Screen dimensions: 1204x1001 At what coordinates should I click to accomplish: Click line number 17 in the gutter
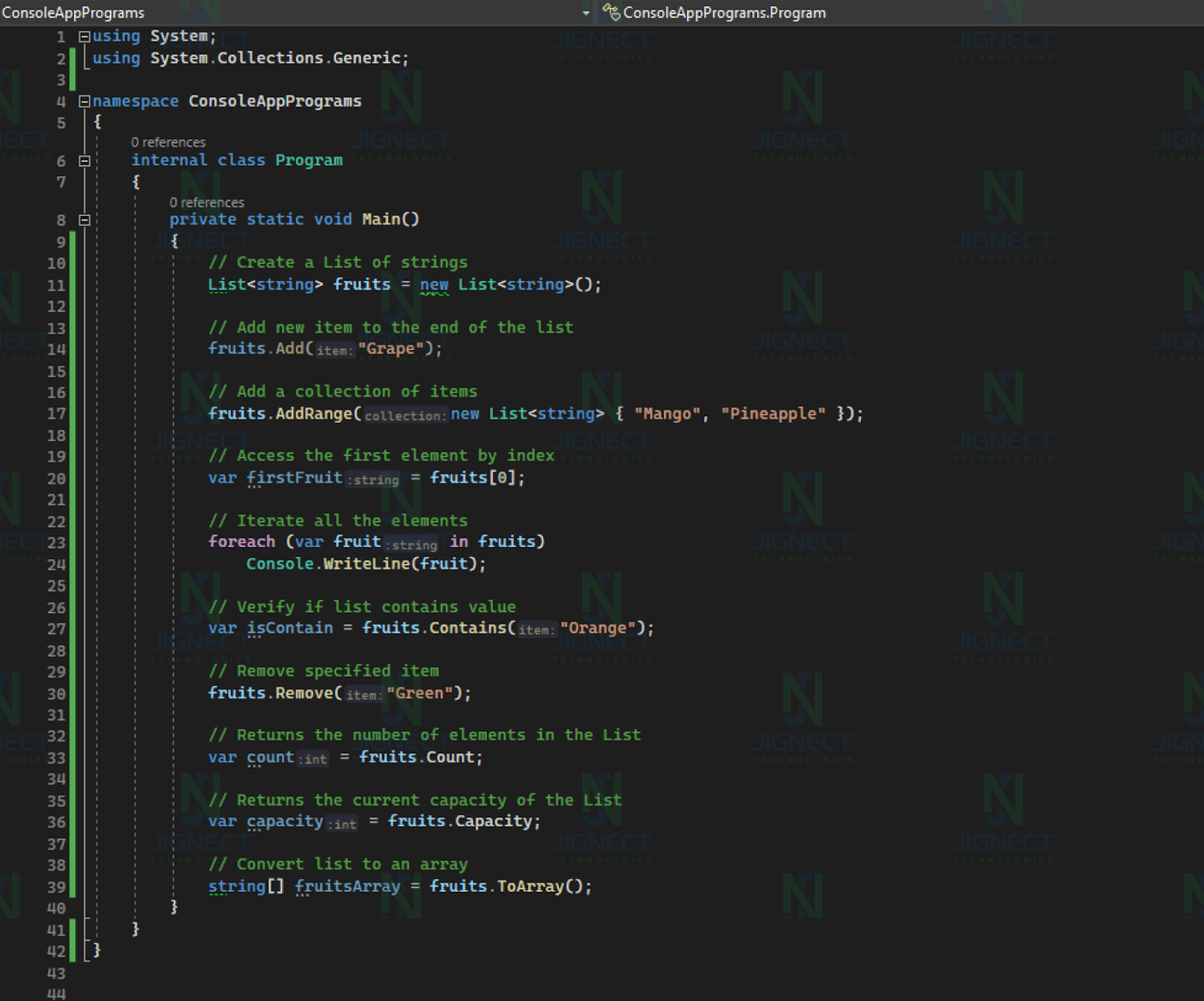click(x=56, y=414)
